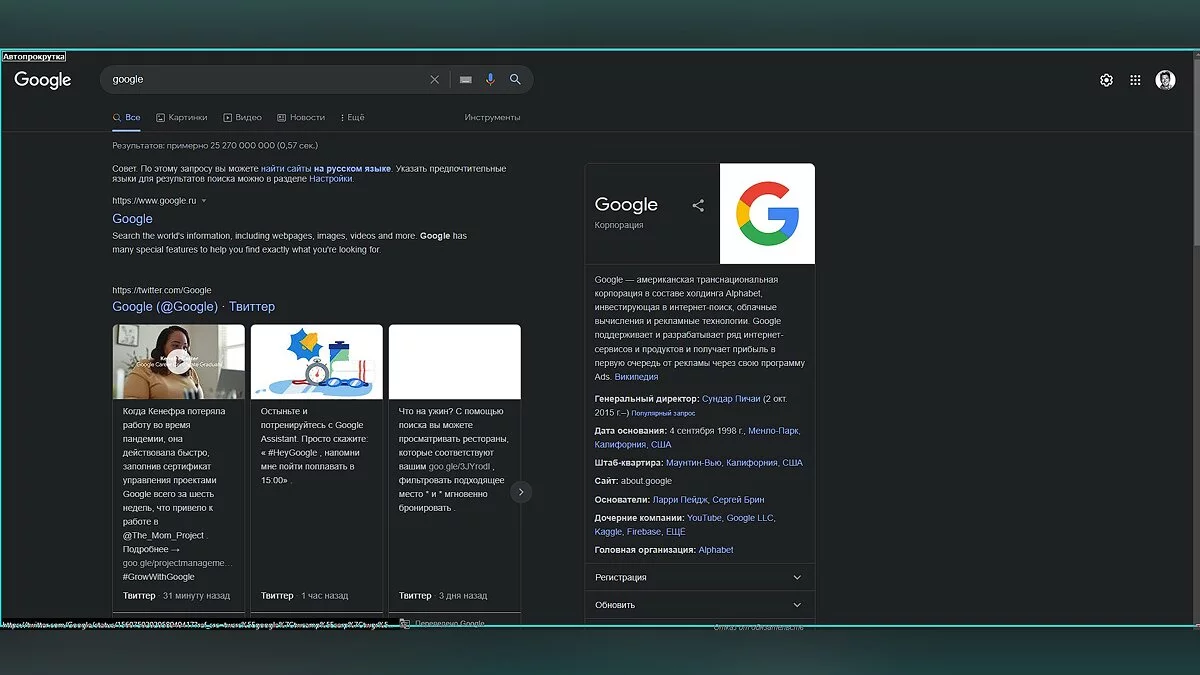Image resolution: width=1200 pixels, height=675 pixels.
Task: Click Сергей Брин founder link
Action: tap(738, 500)
